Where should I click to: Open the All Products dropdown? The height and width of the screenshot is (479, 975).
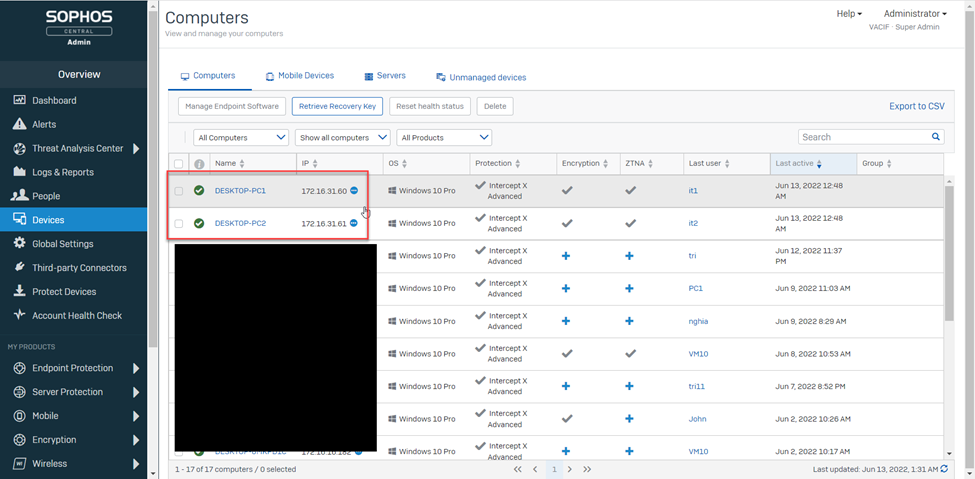point(444,137)
